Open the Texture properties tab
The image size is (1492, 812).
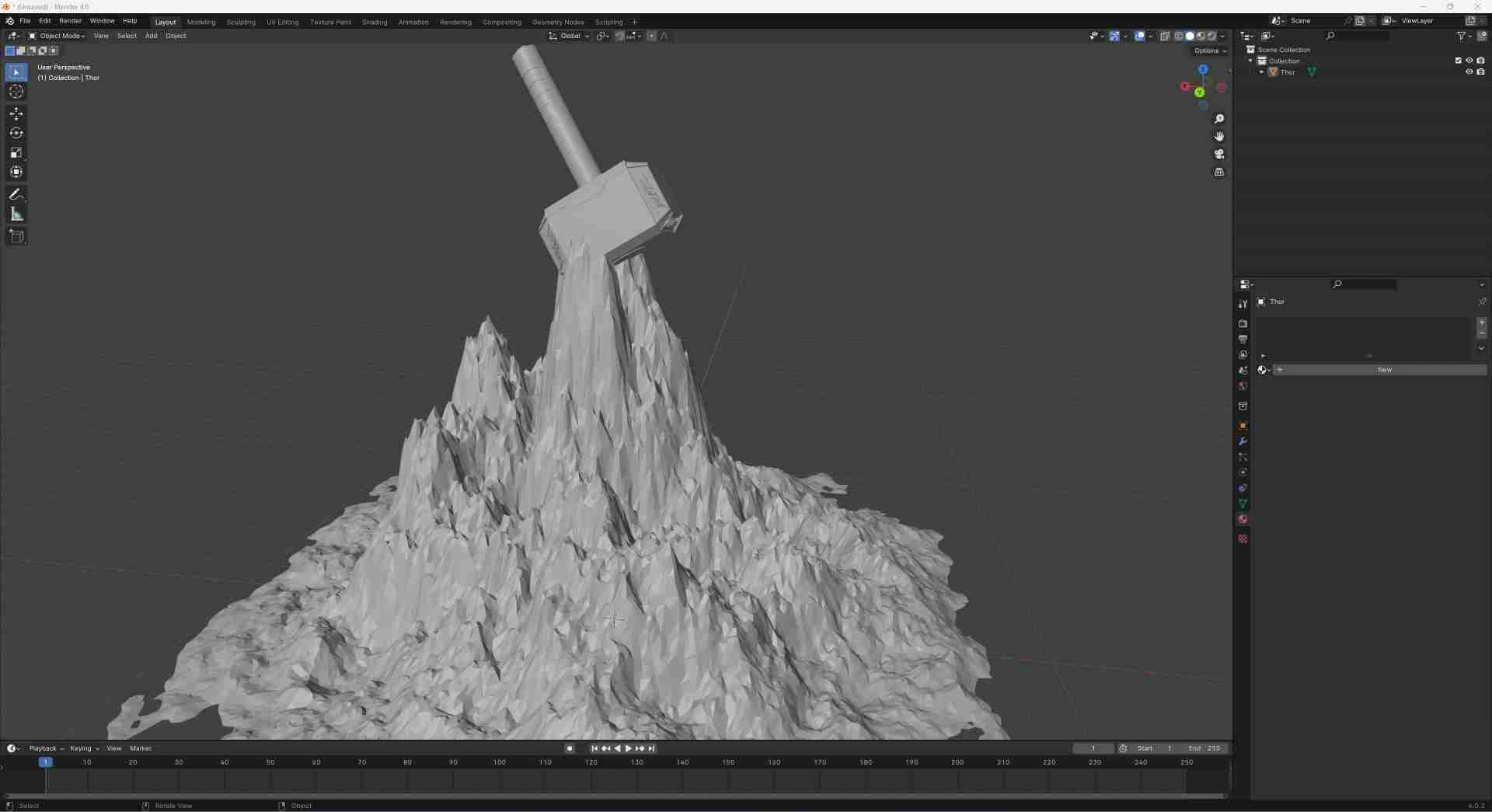click(x=1243, y=539)
